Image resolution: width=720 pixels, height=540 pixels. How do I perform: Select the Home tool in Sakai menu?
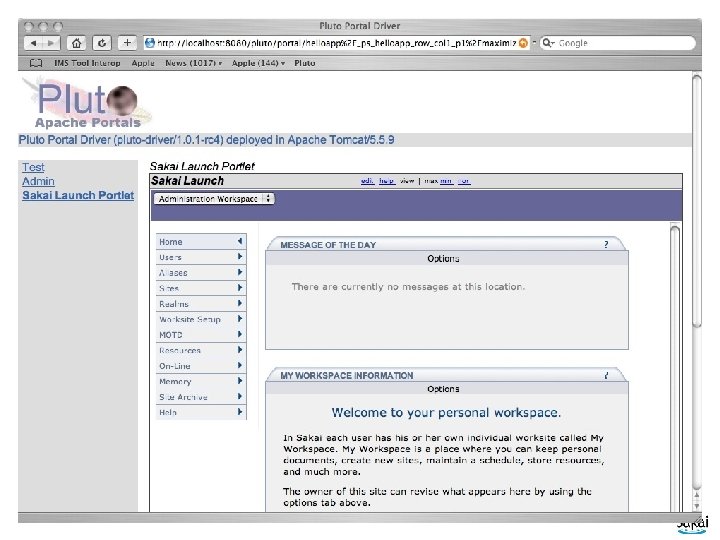[201, 242]
